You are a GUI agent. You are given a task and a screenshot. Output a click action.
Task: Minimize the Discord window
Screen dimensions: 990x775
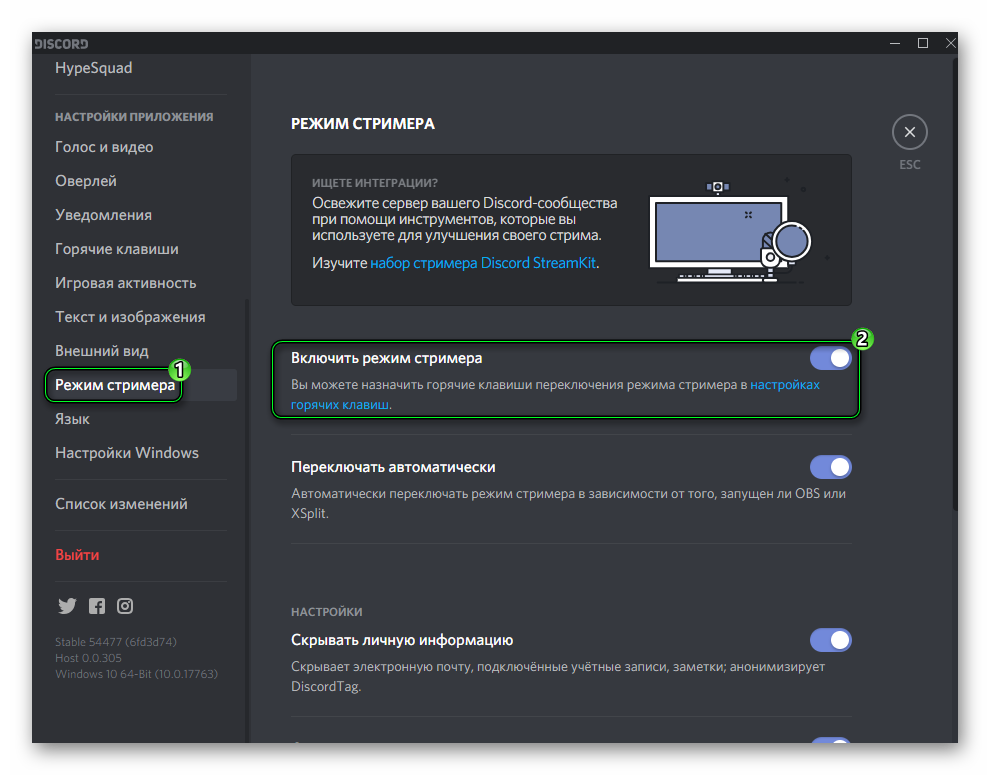tap(895, 43)
